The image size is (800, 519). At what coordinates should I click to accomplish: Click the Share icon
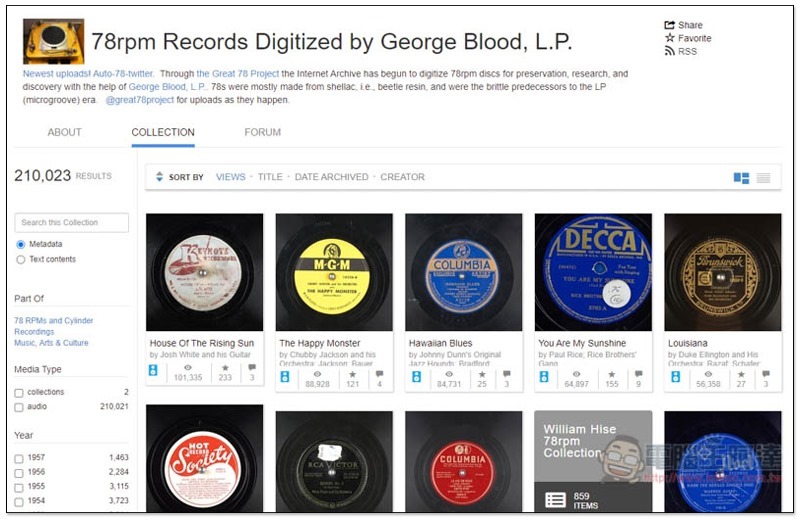(x=669, y=25)
